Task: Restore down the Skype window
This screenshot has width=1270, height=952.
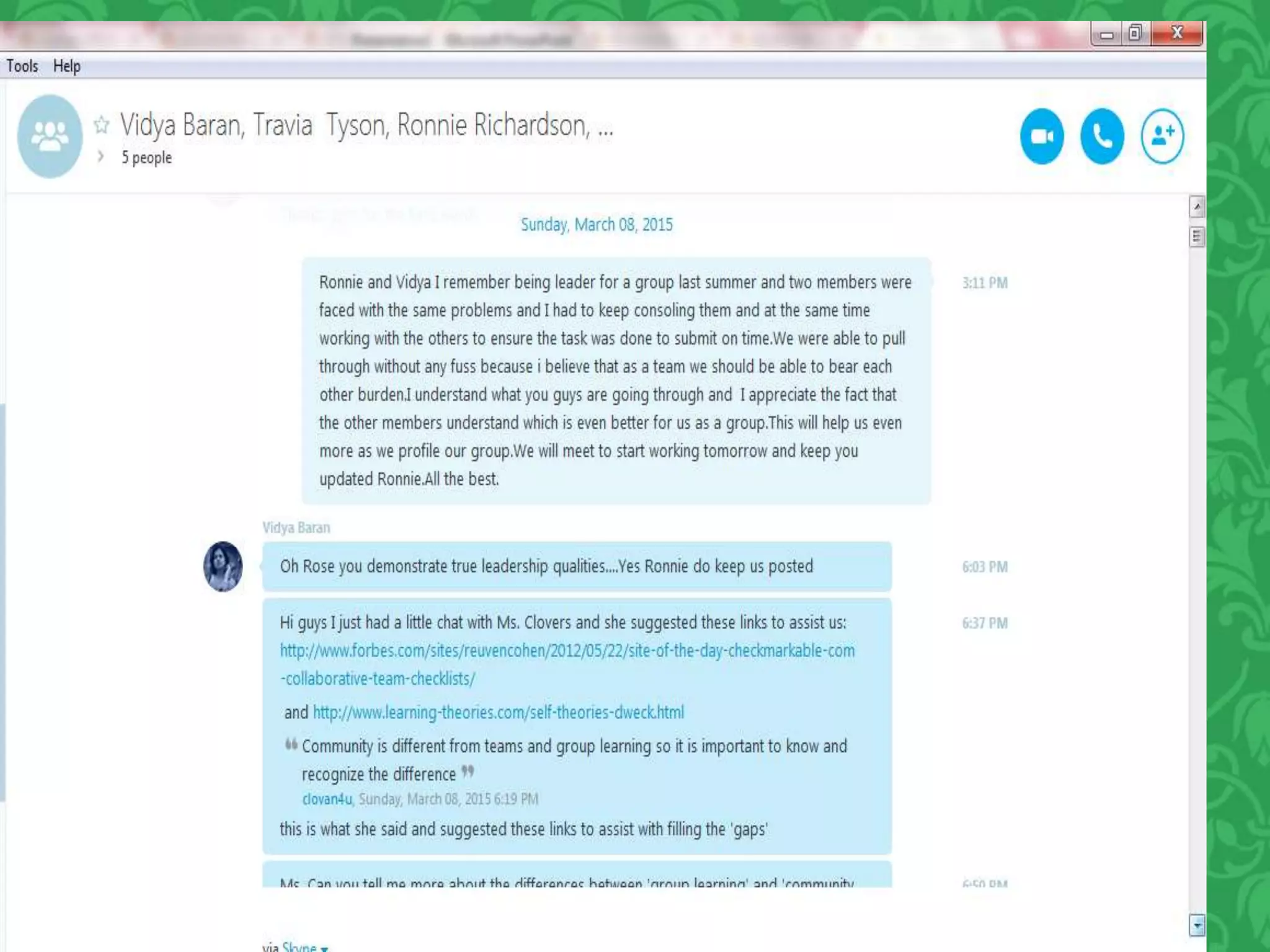Action: click(x=1135, y=33)
